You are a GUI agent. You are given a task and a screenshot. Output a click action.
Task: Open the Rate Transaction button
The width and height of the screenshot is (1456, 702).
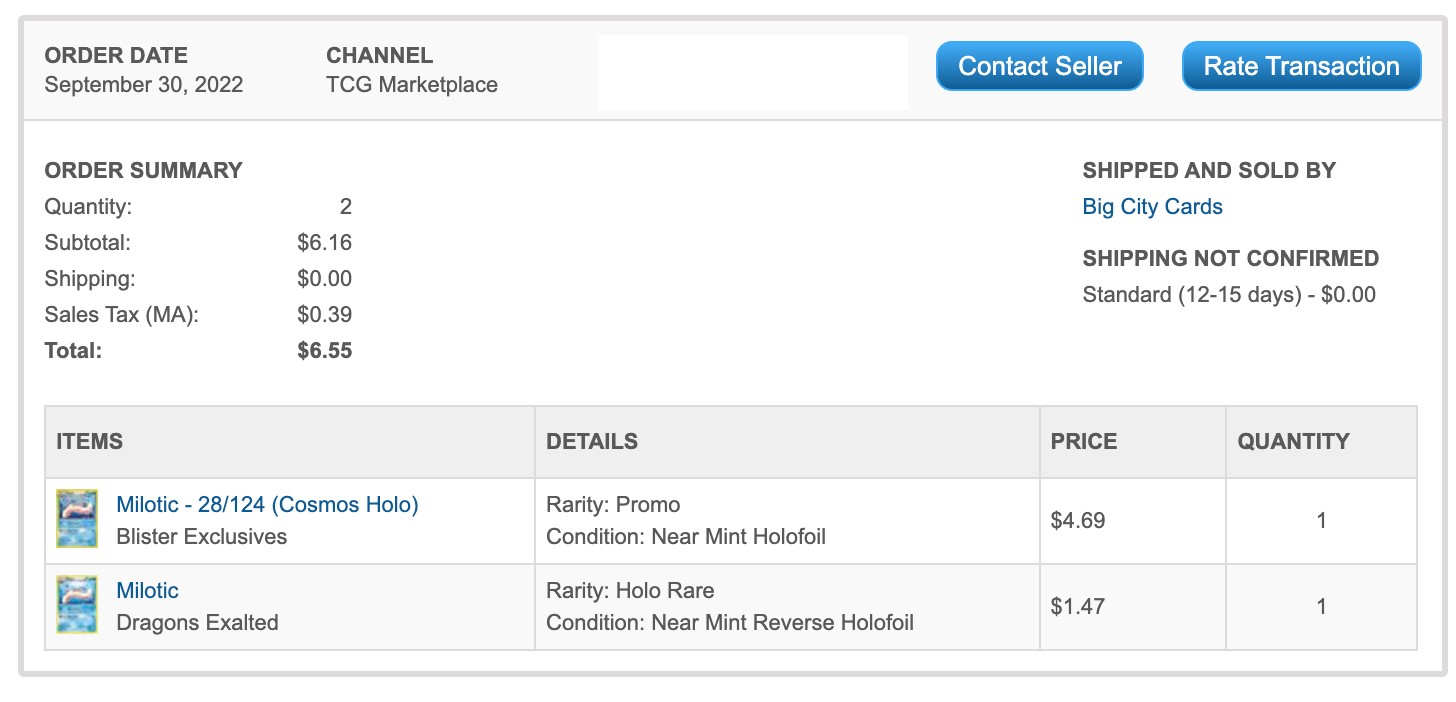point(1301,66)
